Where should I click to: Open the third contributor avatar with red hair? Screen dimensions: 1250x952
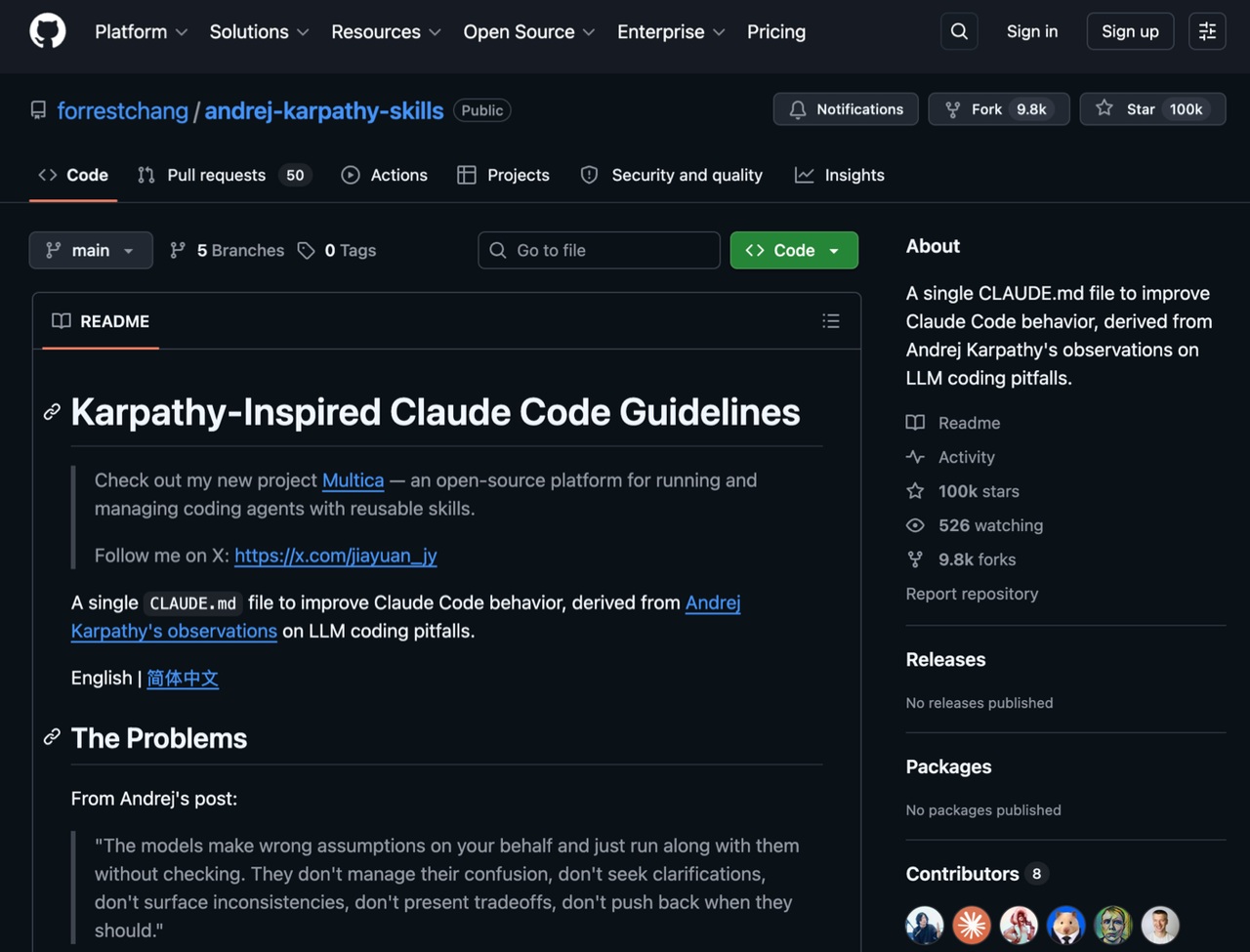point(1019,925)
